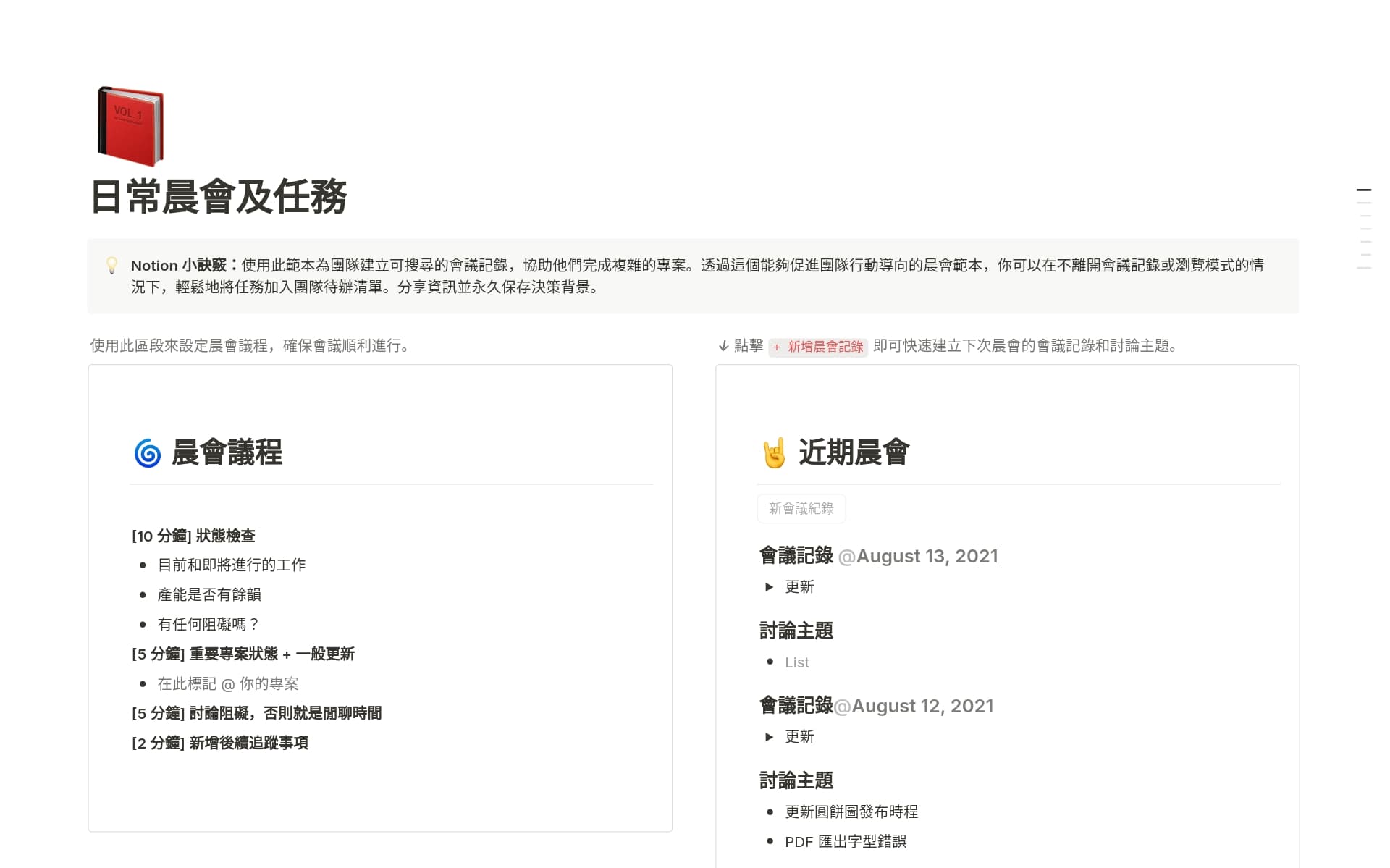Image resolution: width=1390 pixels, height=868 pixels.
Task: Click the 在此標記 @ 你的專案 bullet
Action: (x=229, y=683)
